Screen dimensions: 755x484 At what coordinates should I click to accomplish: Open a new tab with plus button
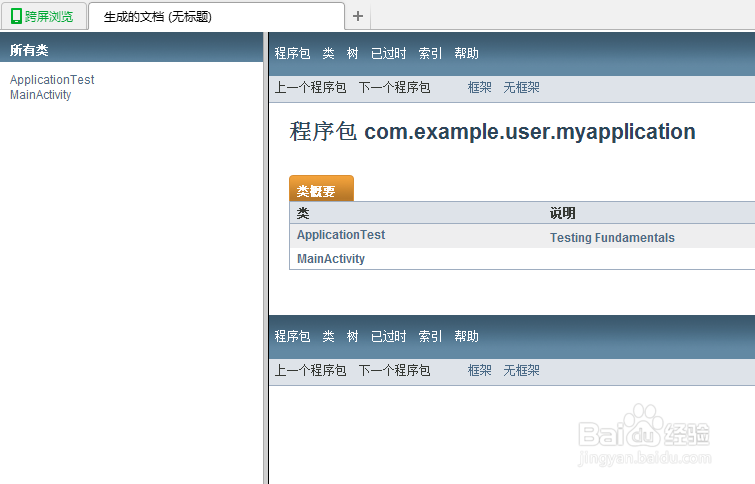(358, 16)
